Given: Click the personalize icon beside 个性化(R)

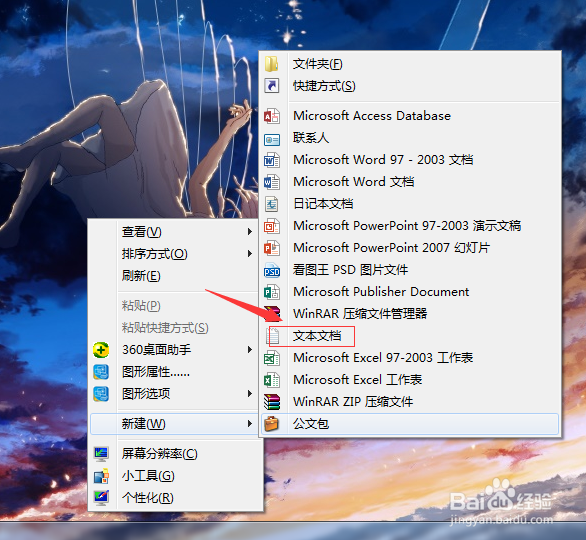Looking at the screenshot, I should pos(101,498).
